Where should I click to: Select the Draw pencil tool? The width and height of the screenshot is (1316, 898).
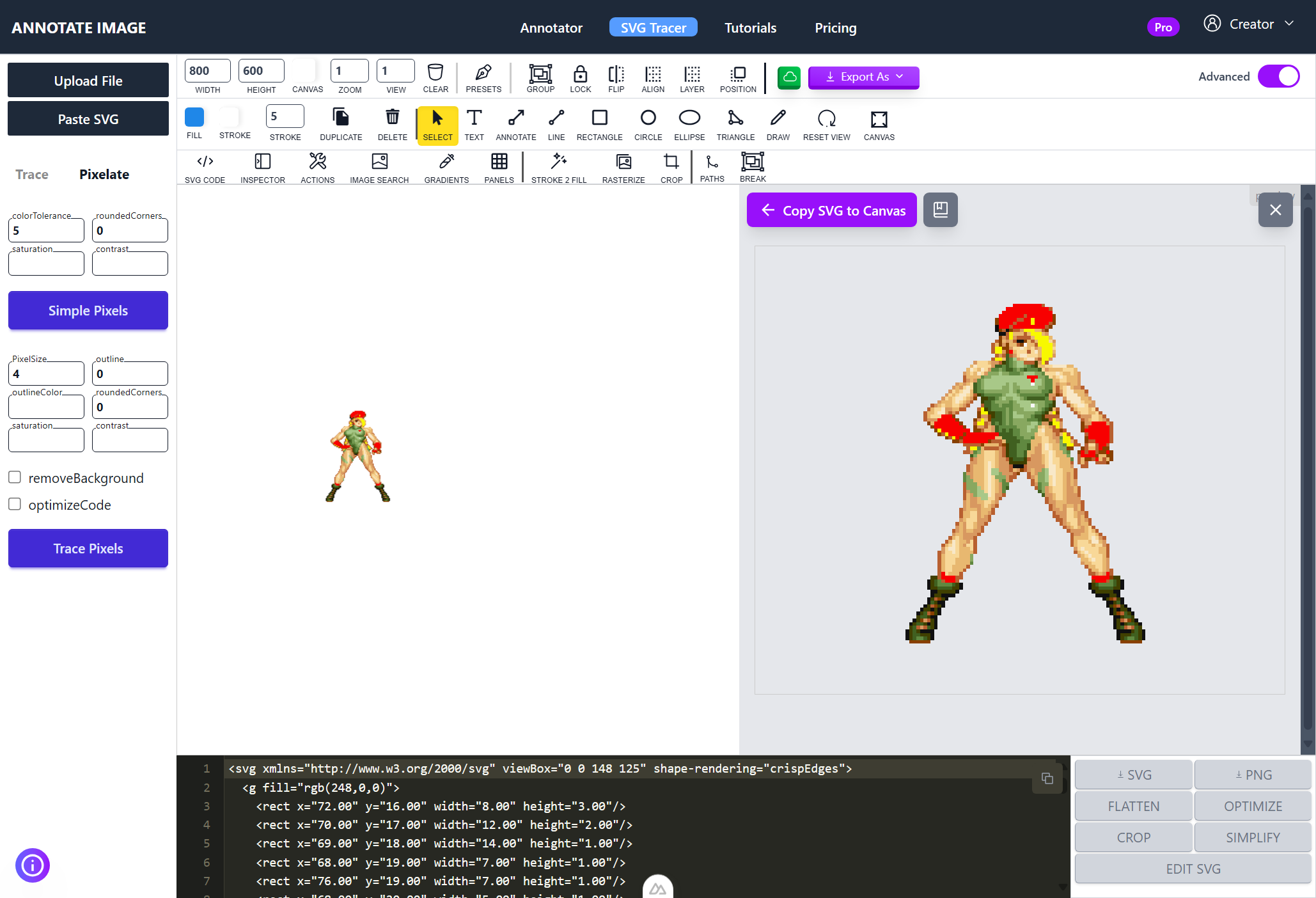coord(778,118)
